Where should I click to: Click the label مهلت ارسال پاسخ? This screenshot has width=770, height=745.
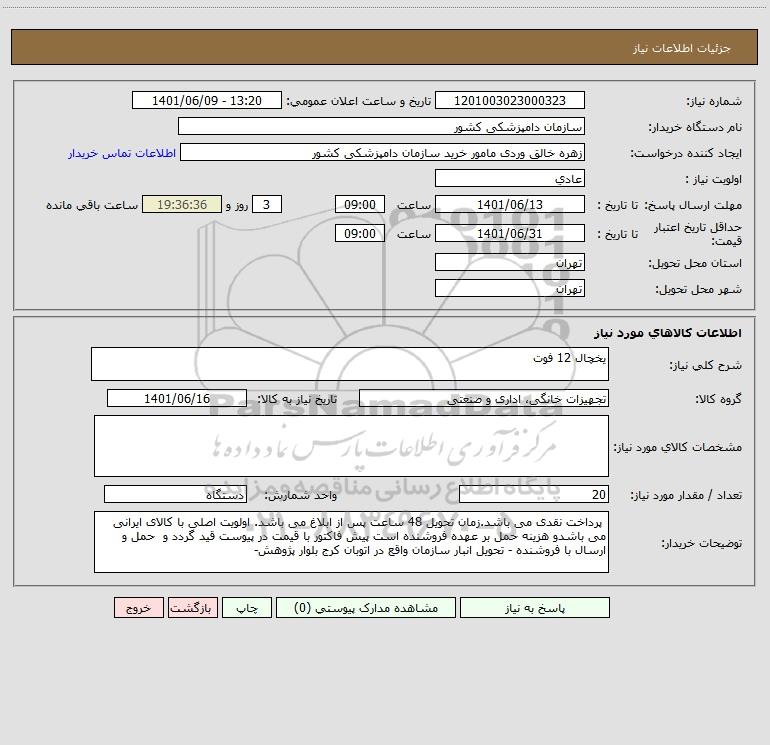tap(694, 205)
